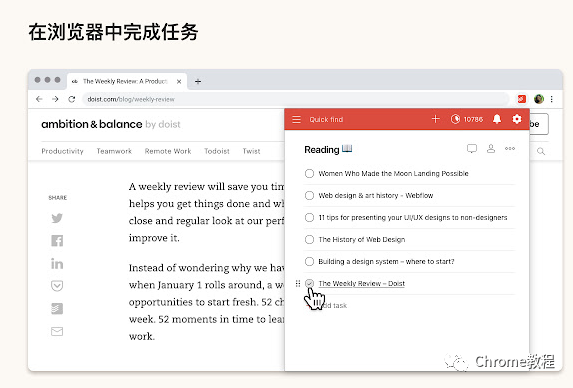This screenshot has width=573, height=388.
Task: Click the Todoist extension icon in the toolbar
Action: click(x=521, y=99)
